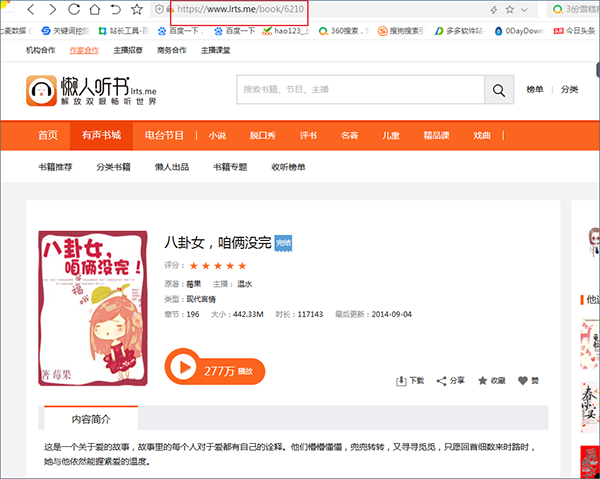
Task: Click the address bar URL lrts.me
Action: coord(240,9)
